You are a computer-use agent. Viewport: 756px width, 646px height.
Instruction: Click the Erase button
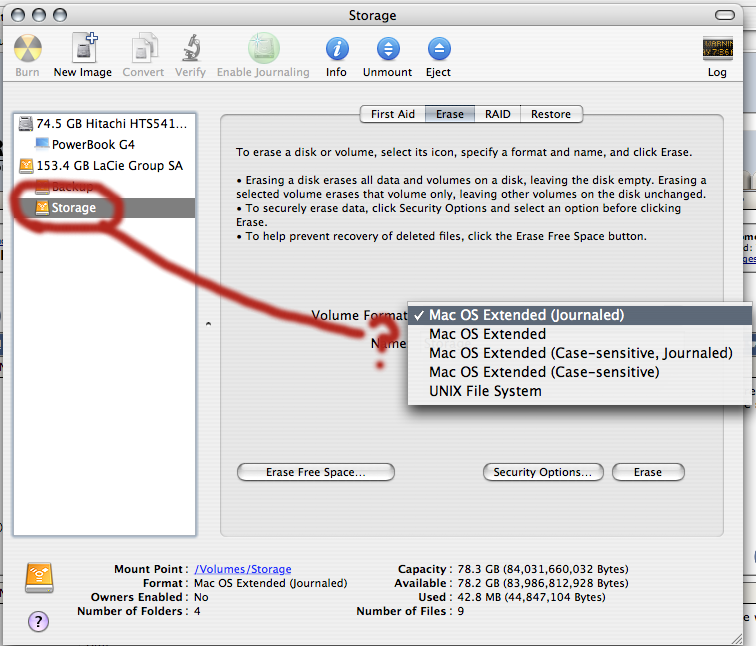(648, 472)
